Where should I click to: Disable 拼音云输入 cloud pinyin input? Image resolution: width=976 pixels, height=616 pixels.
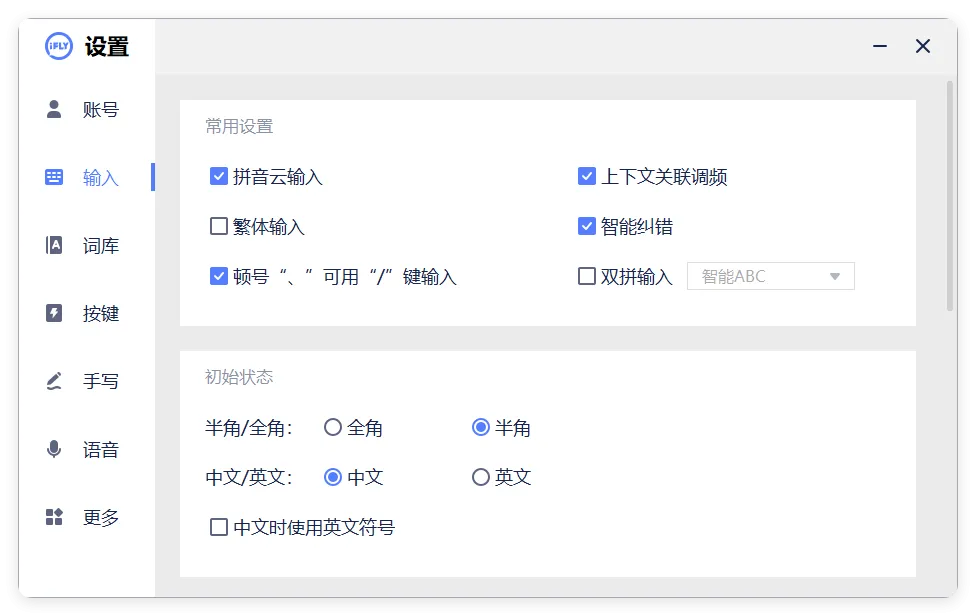pyautogui.click(x=218, y=176)
